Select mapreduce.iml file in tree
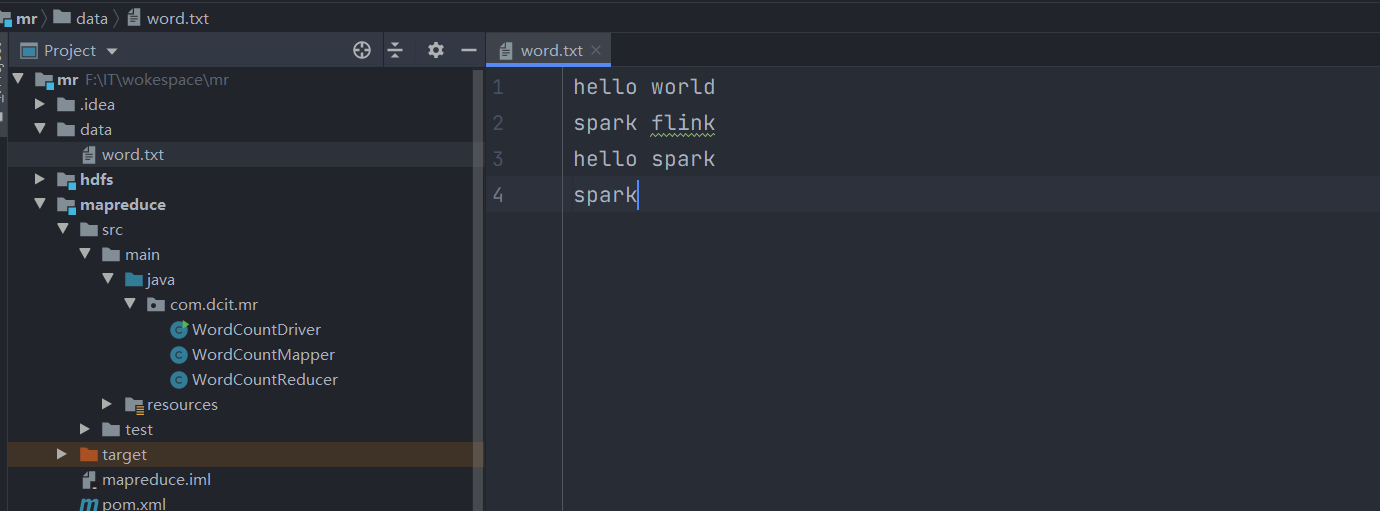 pos(156,479)
